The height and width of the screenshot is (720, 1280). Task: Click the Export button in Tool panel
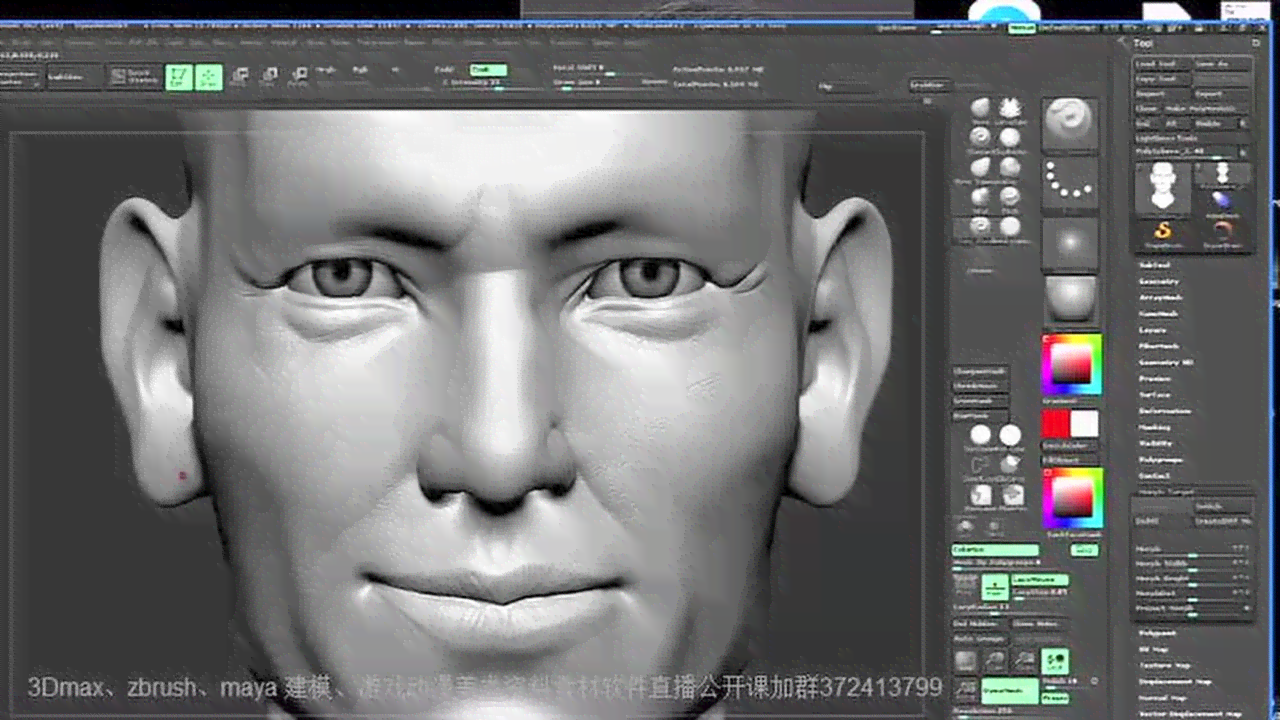[x=1220, y=93]
